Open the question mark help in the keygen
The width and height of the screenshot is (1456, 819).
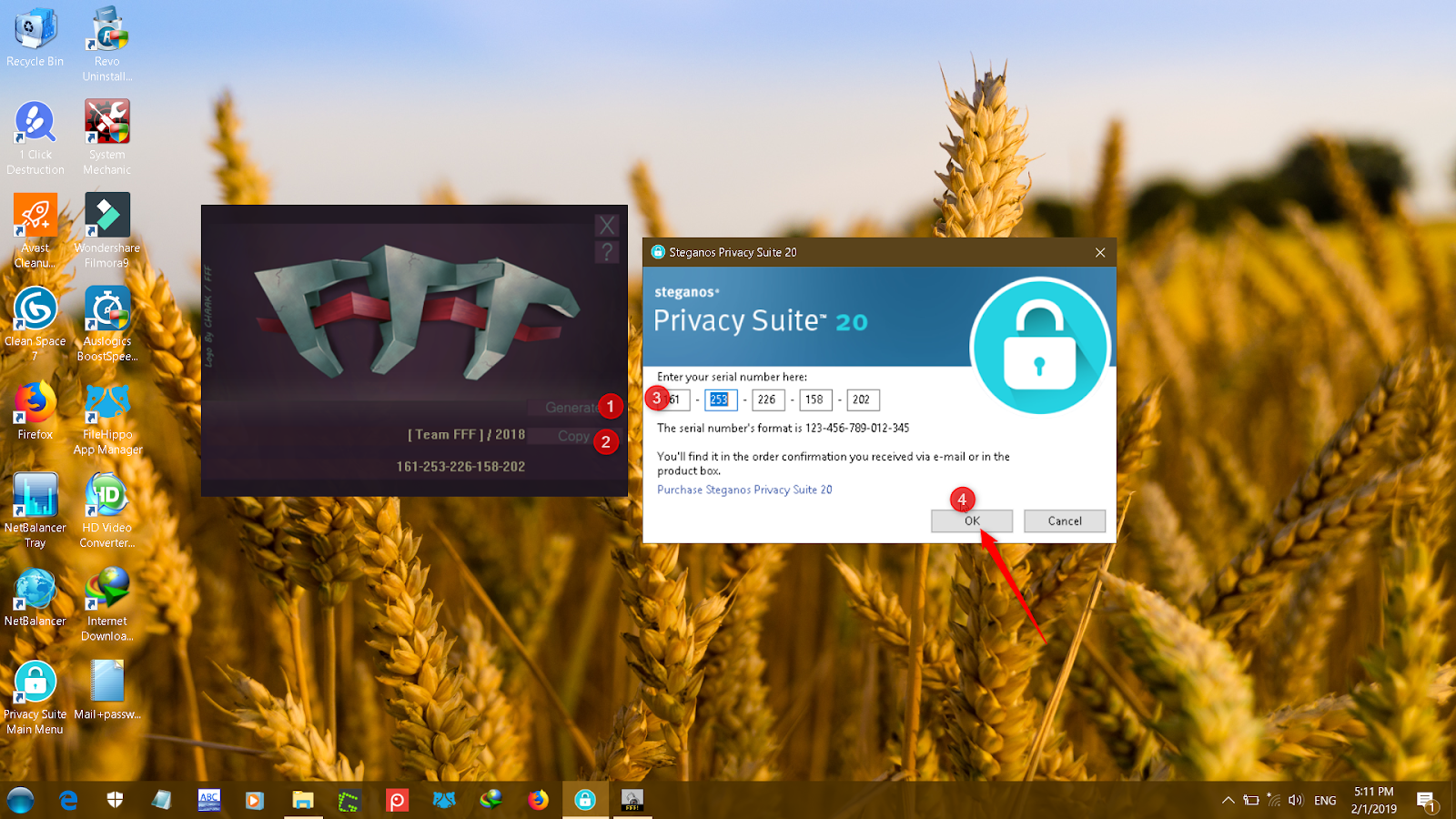(607, 252)
